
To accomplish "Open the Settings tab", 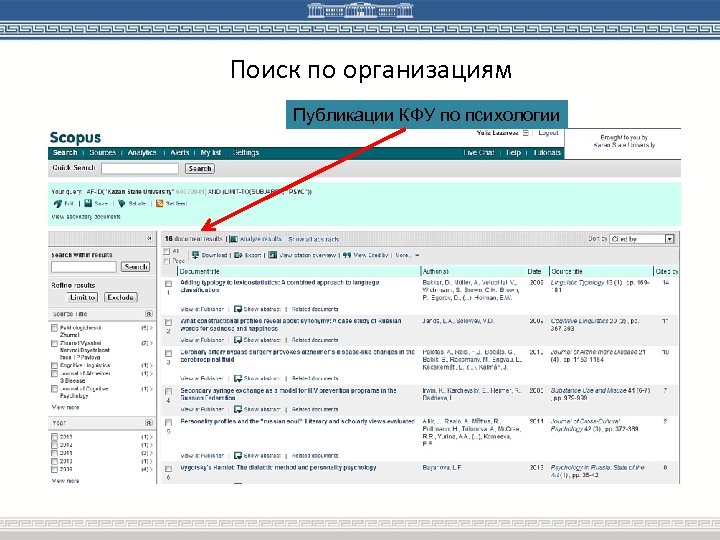I will [246, 152].
